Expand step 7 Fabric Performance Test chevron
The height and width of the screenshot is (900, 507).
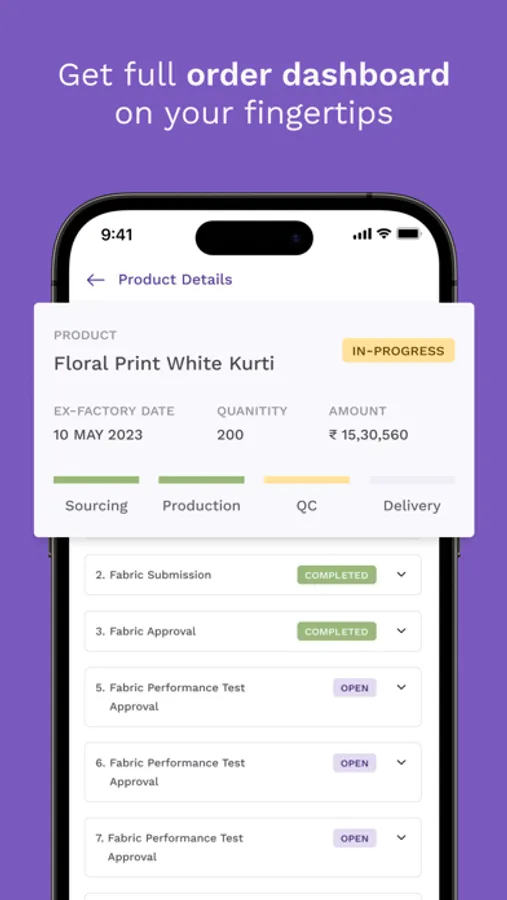click(x=401, y=837)
